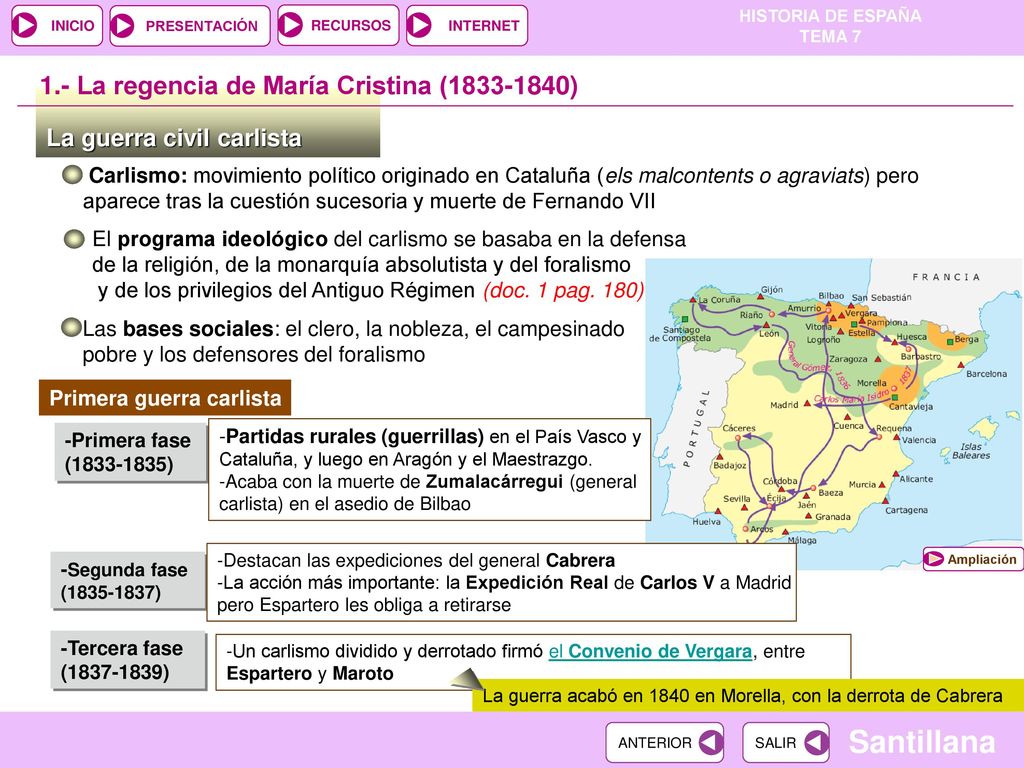1024x768 pixels.
Task: Click the 'Segunda fase (1835-1837)' label box
Action: [x=127, y=581]
